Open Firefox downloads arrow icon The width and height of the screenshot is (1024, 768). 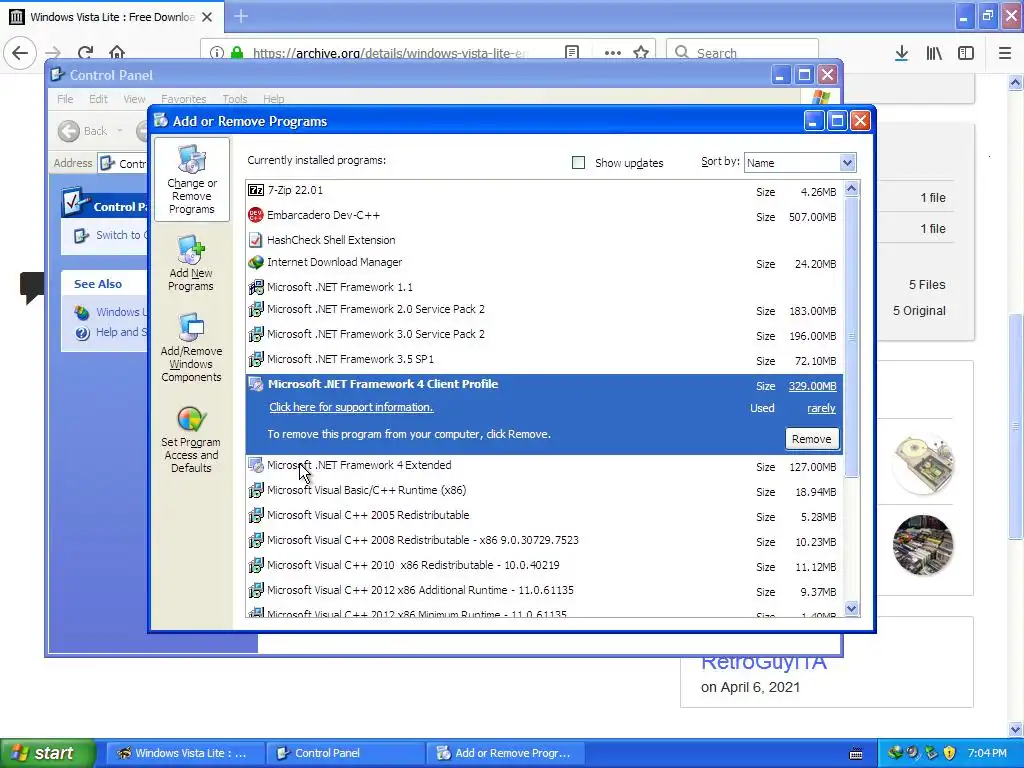(x=901, y=53)
